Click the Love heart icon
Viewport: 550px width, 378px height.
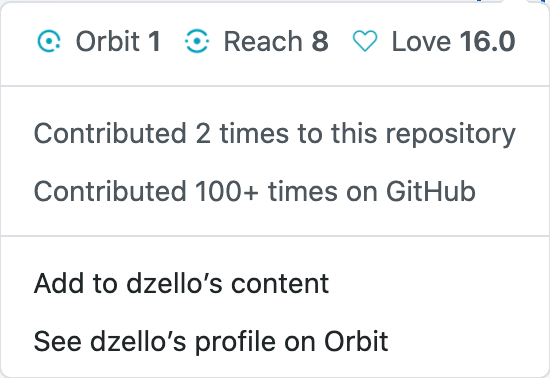(x=365, y=41)
